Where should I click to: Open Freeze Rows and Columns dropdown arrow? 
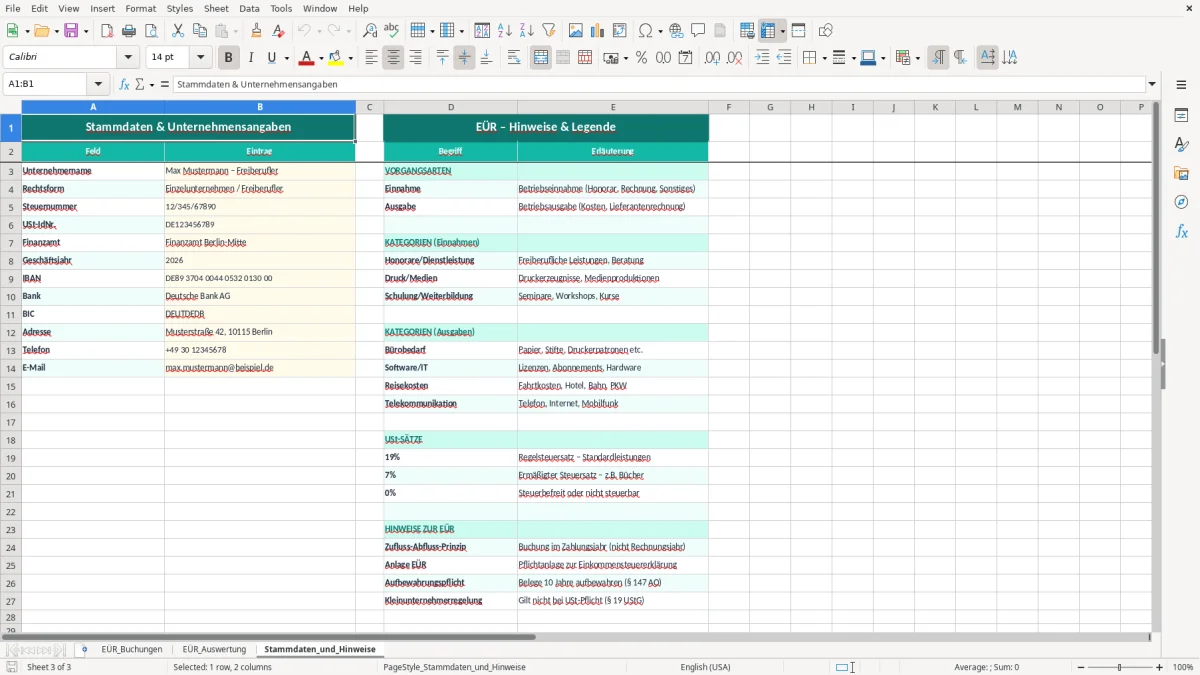point(782,31)
